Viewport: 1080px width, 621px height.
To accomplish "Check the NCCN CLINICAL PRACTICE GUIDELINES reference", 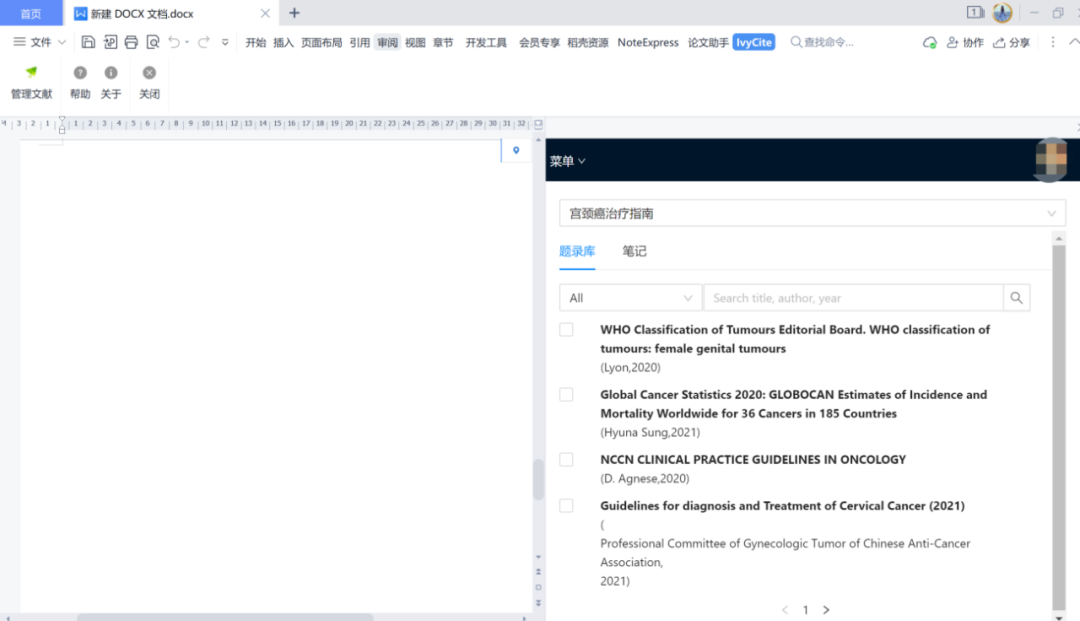I will pyautogui.click(x=566, y=459).
